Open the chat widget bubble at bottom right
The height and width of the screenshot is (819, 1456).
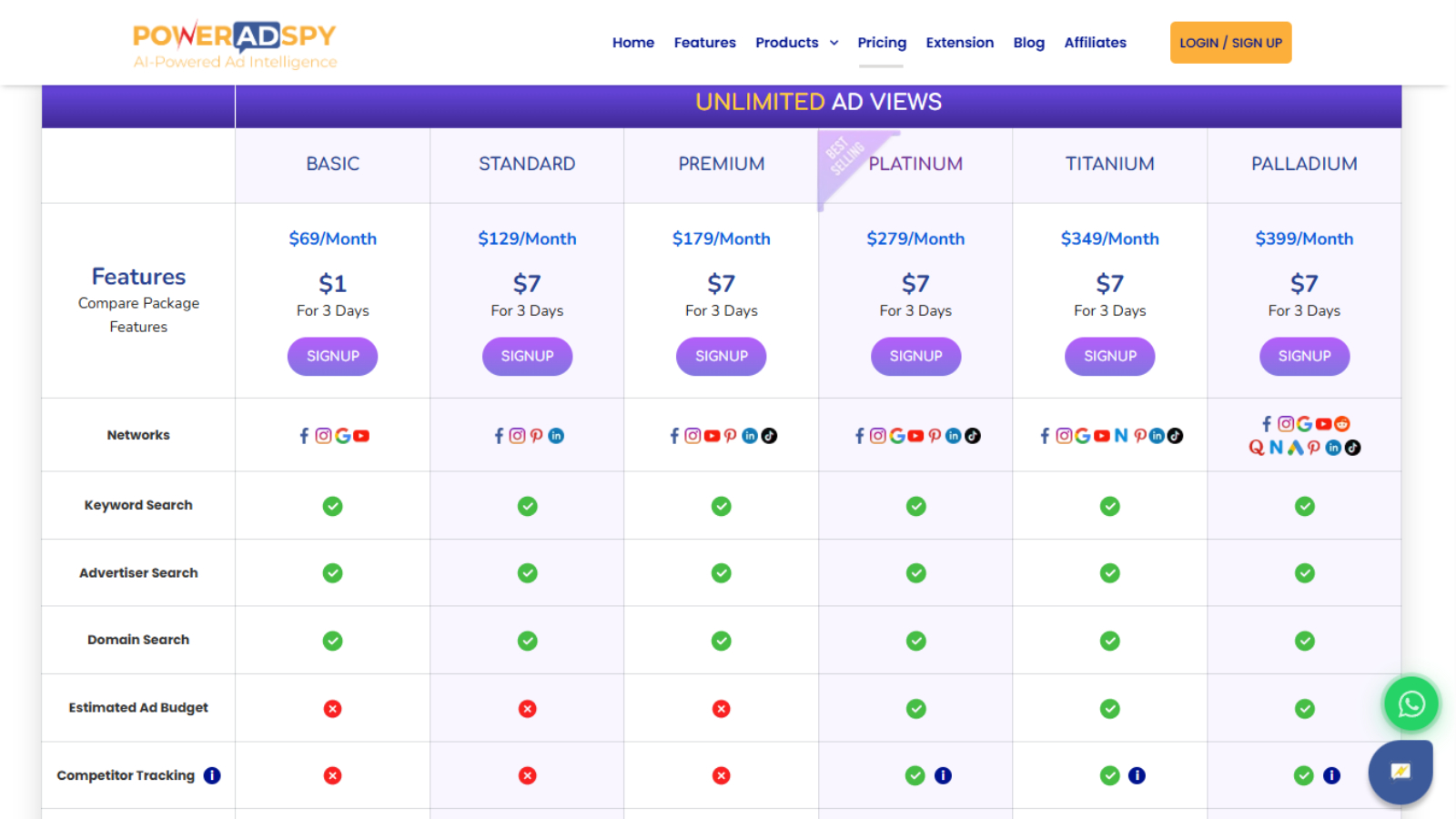click(x=1400, y=772)
